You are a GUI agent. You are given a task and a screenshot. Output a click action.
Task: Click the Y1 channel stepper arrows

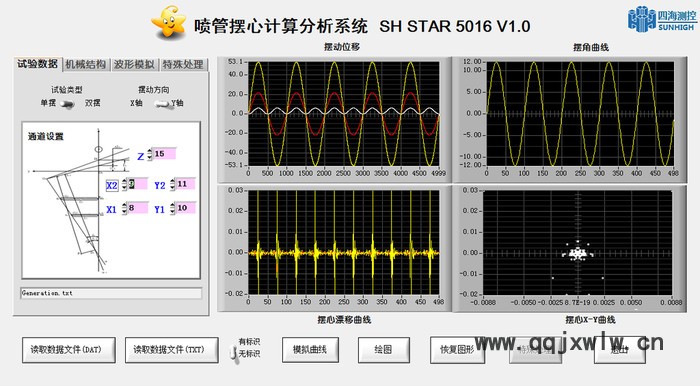click(x=173, y=208)
